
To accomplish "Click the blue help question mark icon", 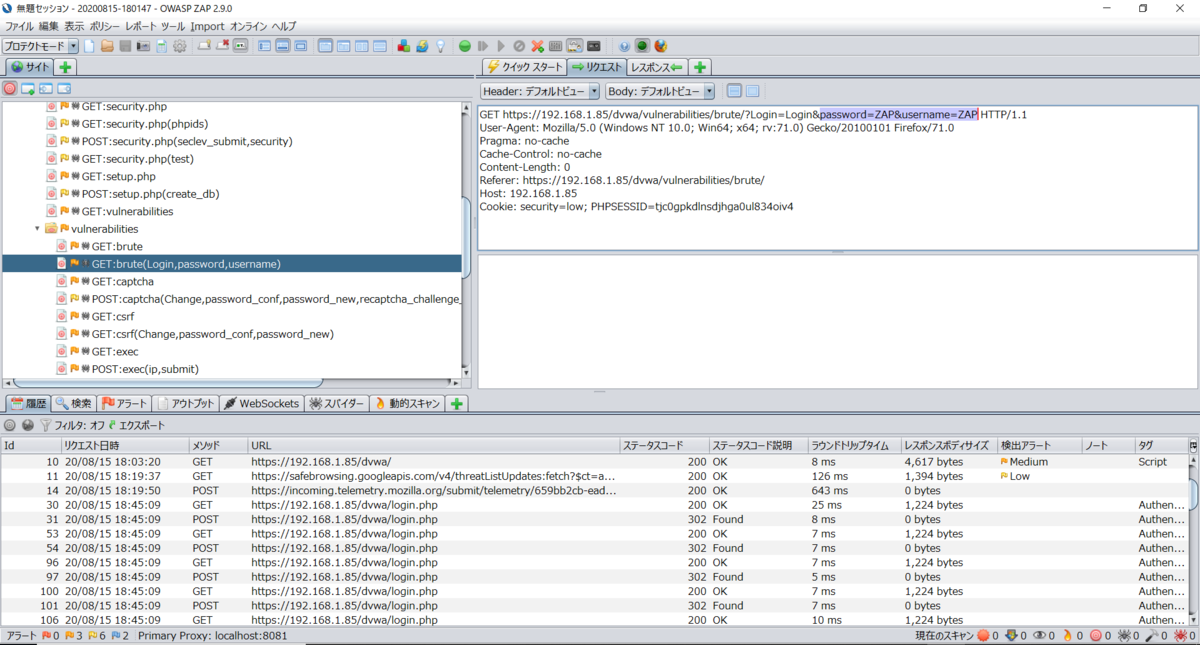I will 624,46.
